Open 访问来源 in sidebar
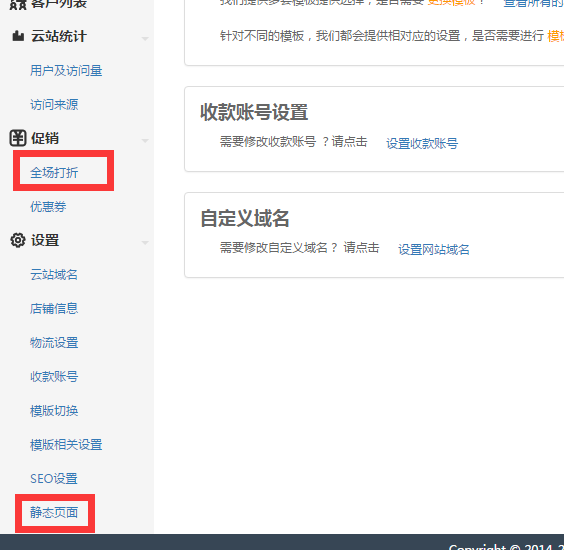Image resolution: width=564 pixels, height=550 pixels. pyautogui.click(x=54, y=105)
